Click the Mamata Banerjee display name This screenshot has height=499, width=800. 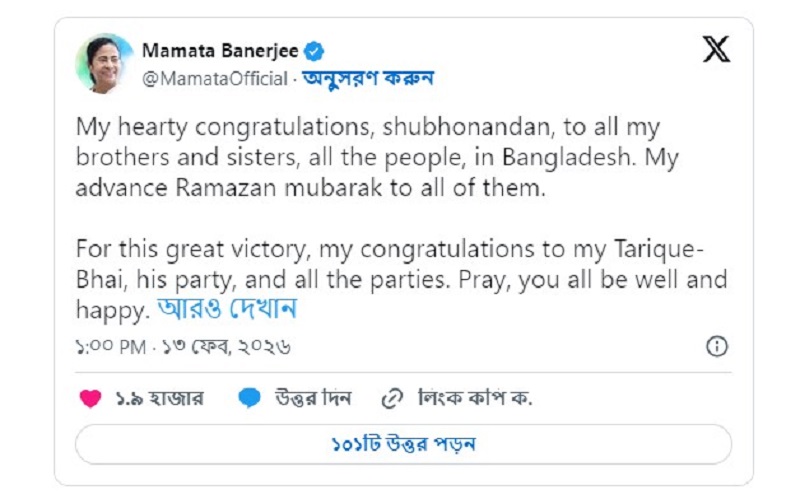[x=221, y=51]
